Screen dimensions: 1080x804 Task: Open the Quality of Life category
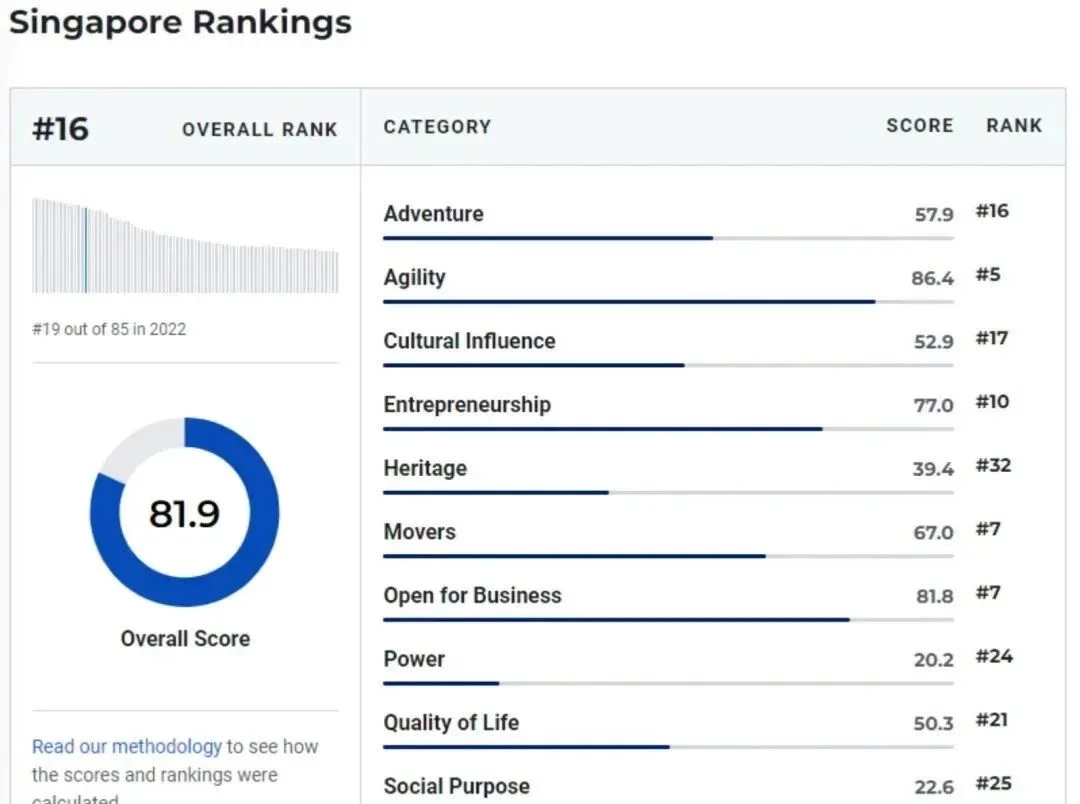click(x=451, y=723)
